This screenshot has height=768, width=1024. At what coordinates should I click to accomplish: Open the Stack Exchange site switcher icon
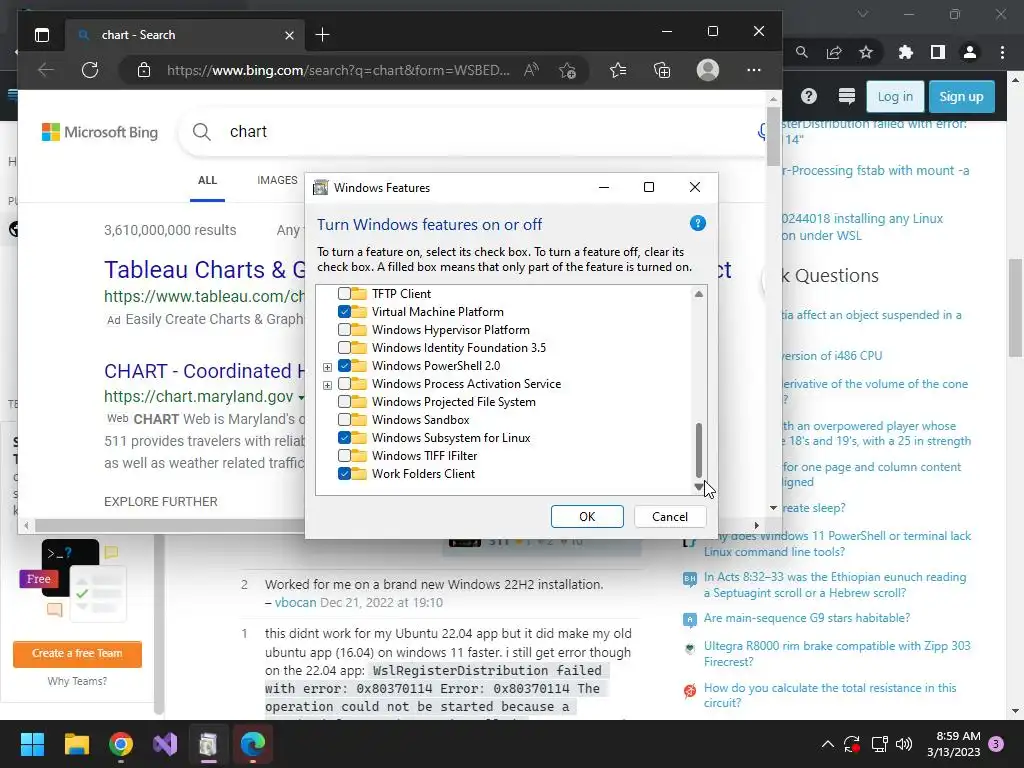[x=847, y=97]
